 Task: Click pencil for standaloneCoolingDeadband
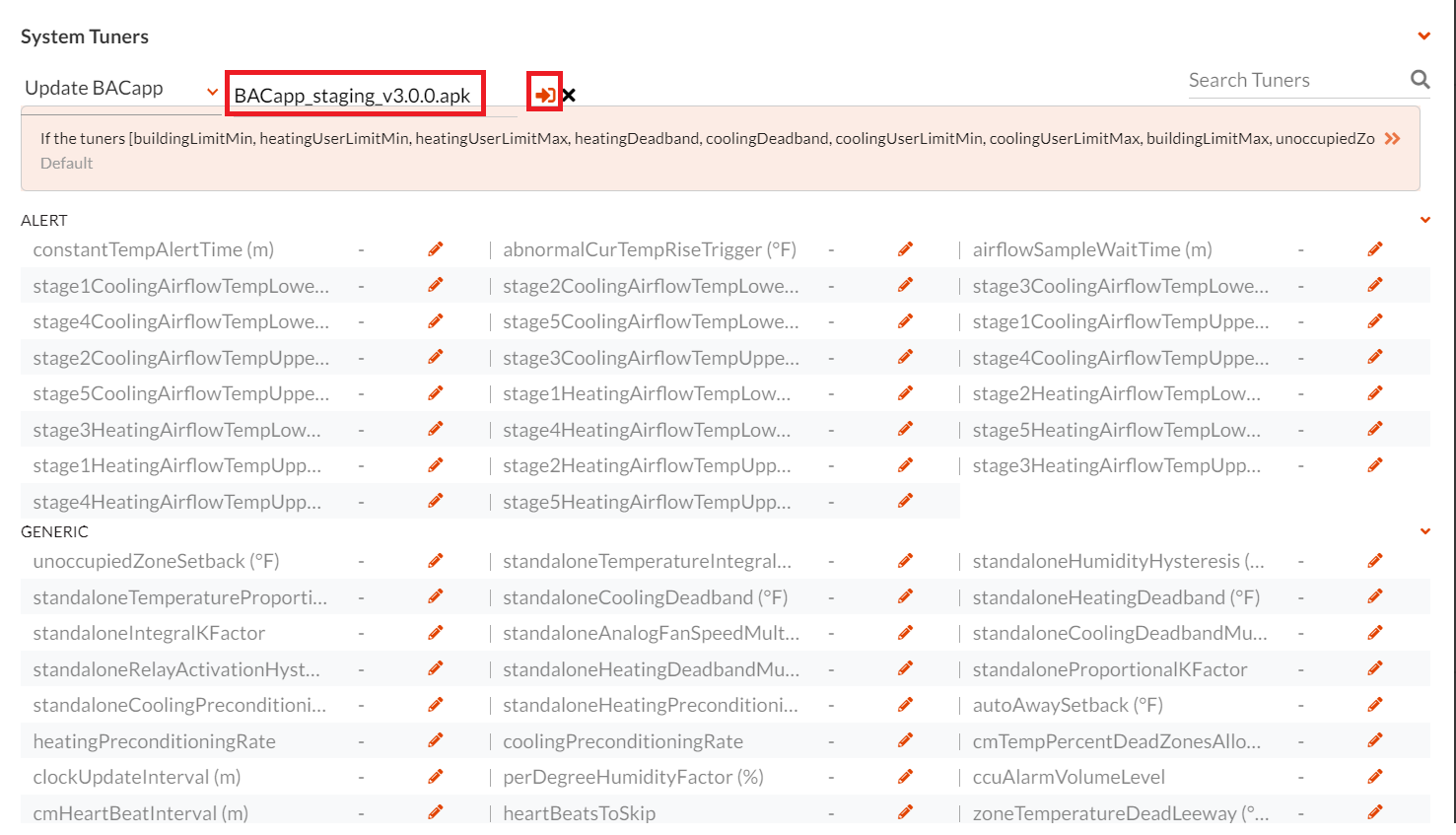[x=905, y=597]
